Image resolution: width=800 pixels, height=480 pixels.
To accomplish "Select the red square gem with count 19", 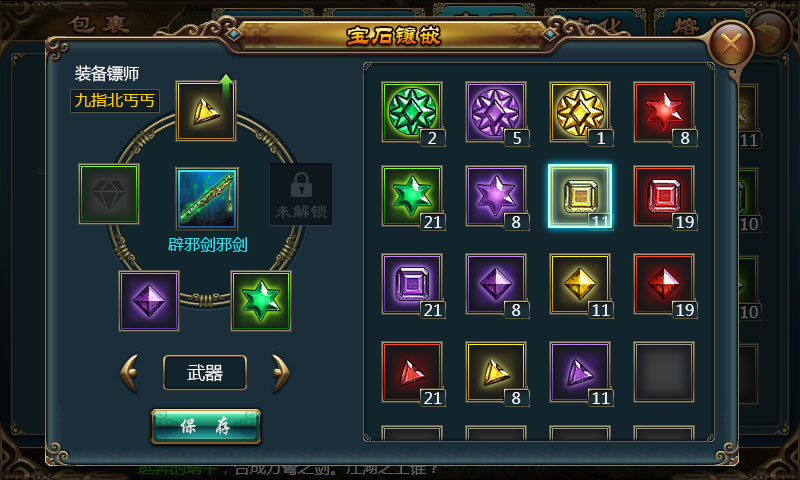I will (x=664, y=196).
